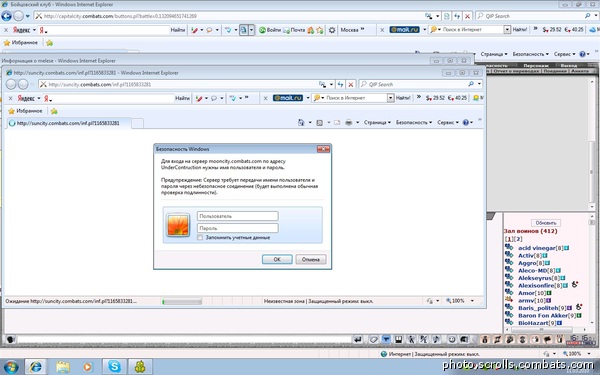Click the chat message input field
The width and height of the screenshot is (600, 375).
click(x=184, y=339)
